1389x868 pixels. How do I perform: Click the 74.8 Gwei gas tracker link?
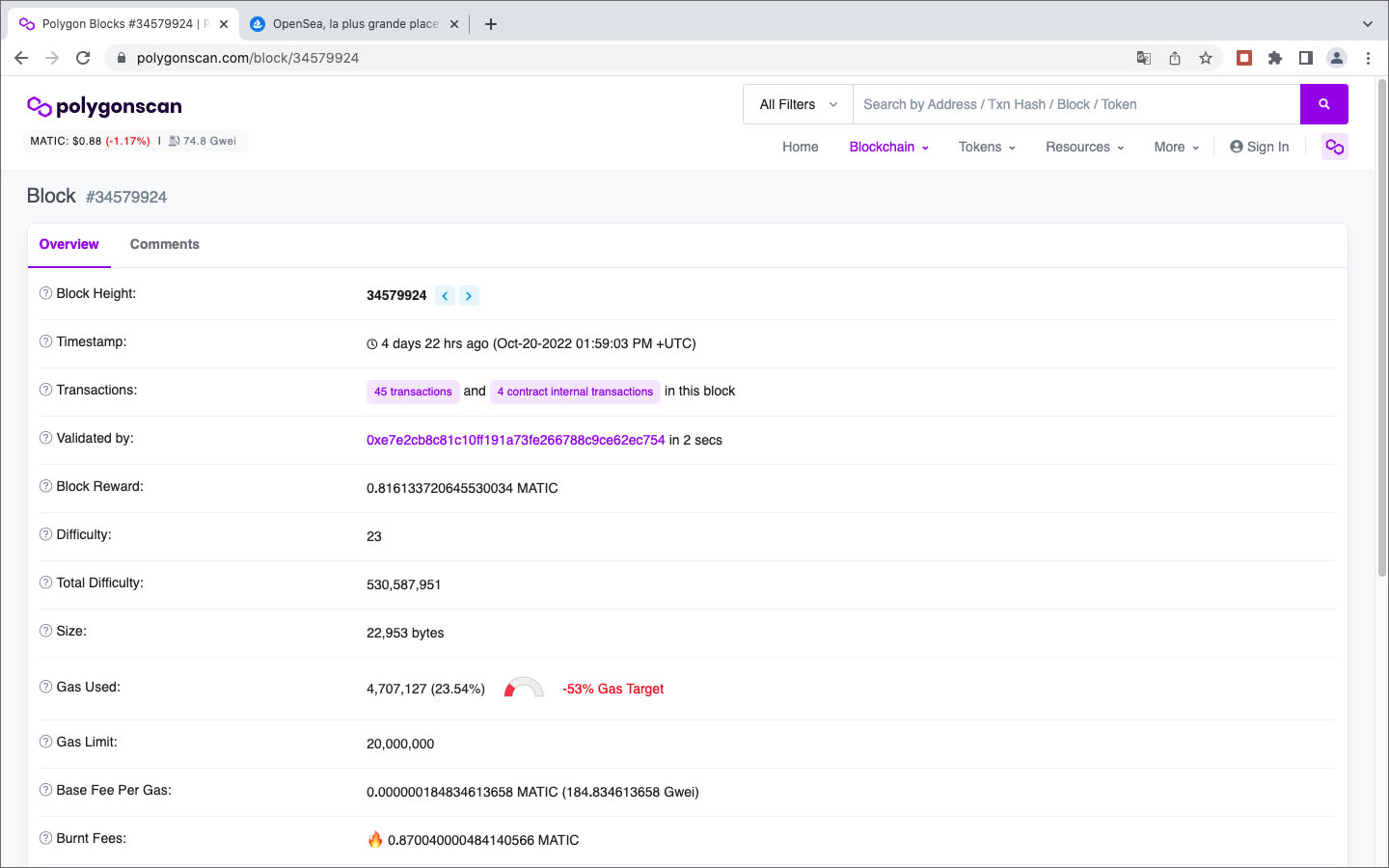pos(209,141)
